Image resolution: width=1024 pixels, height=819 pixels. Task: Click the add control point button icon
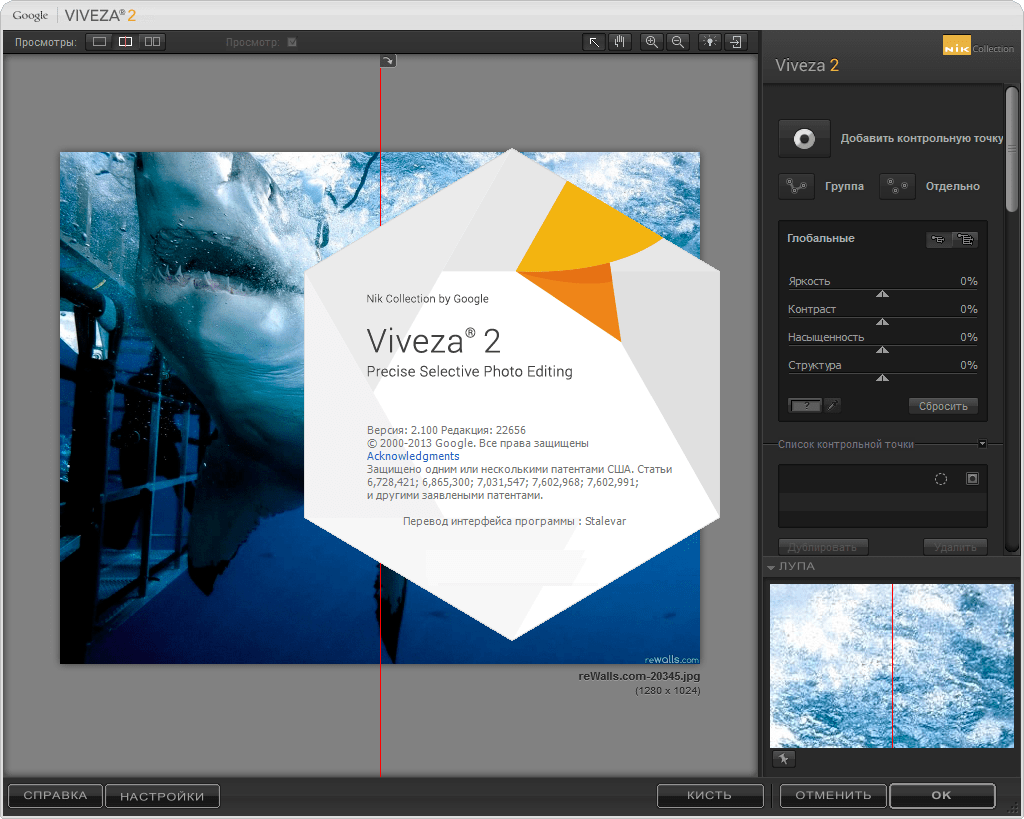point(804,139)
